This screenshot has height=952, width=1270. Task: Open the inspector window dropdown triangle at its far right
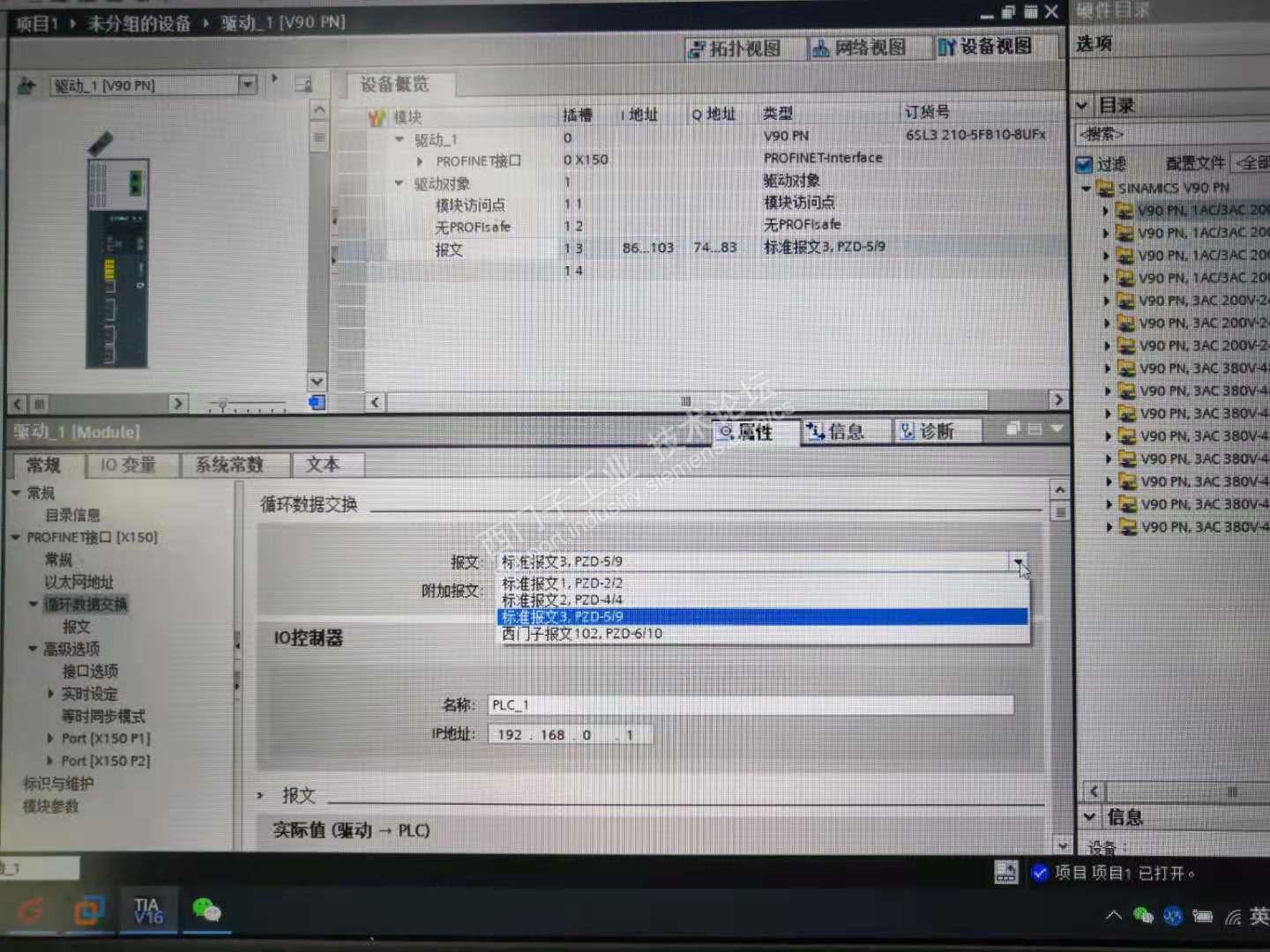point(1057,428)
